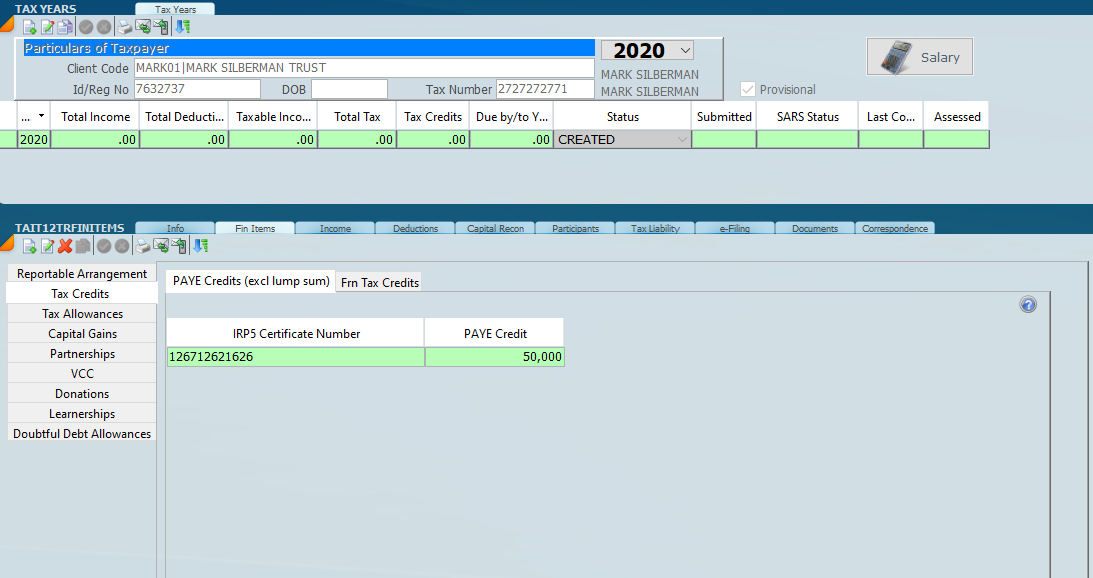Click the new record icon in Tax Years toolbar
Viewport: 1093px width, 578px height.
(x=29, y=27)
